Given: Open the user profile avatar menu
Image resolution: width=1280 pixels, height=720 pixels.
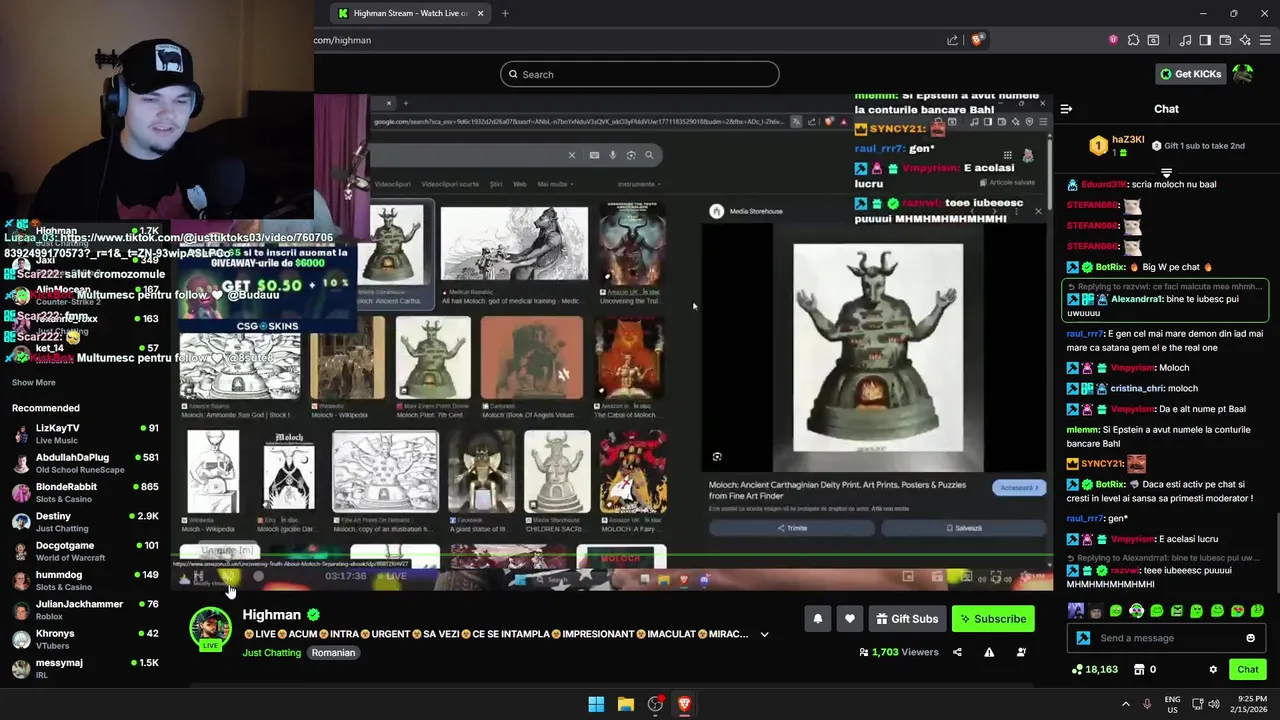Looking at the screenshot, I should [1243, 73].
